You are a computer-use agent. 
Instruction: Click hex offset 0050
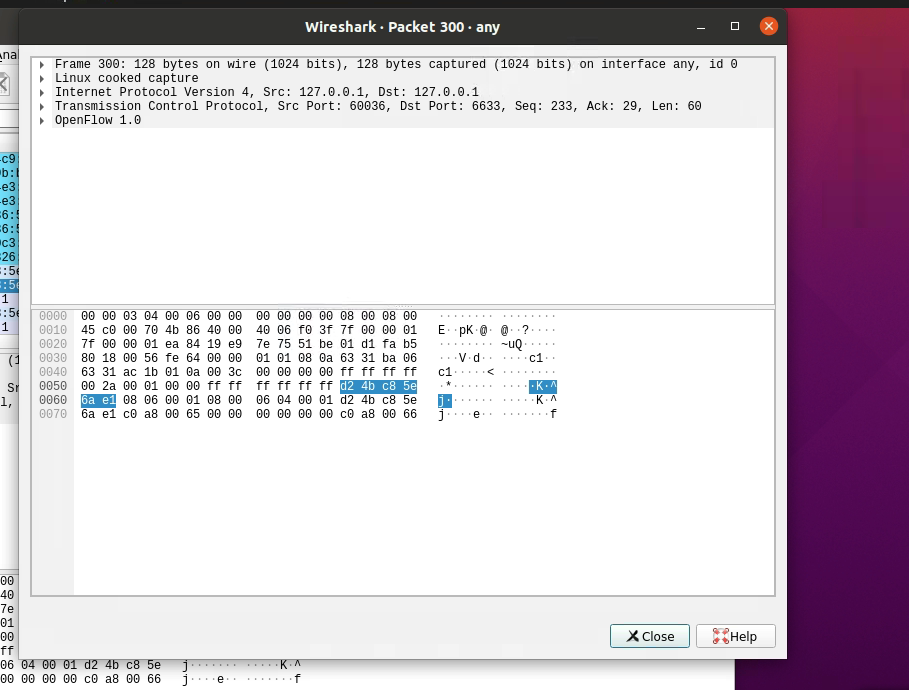(53, 386)
